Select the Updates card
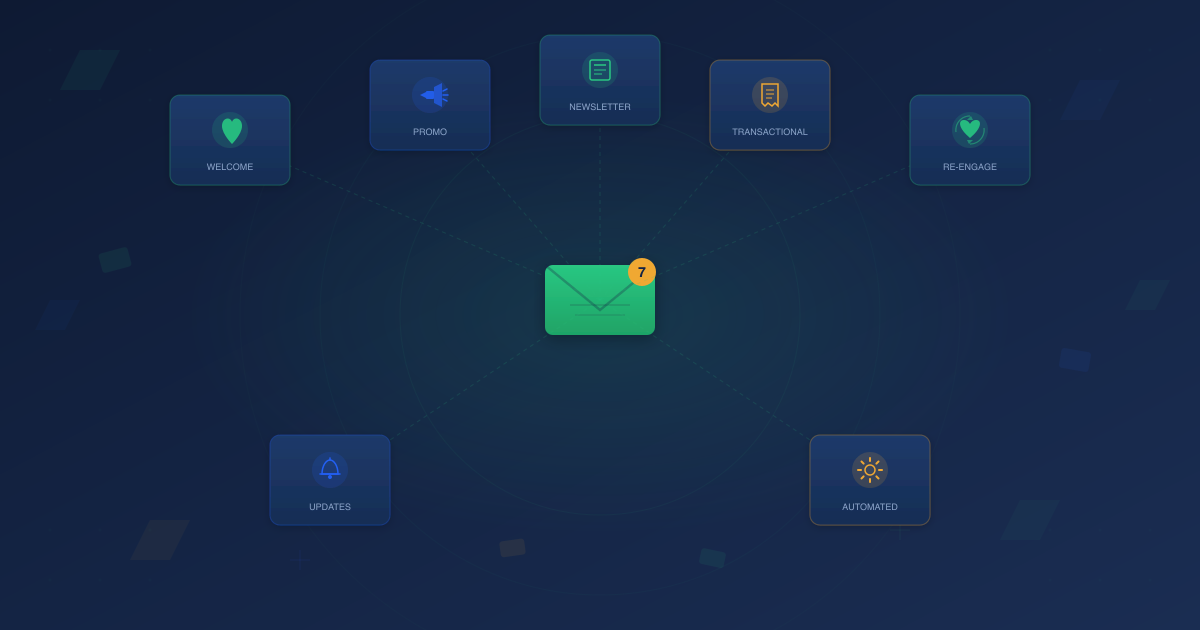Image resolution: width=1200 pixels, height=630 pixels. pyautogui.click(x=330, y=480)
